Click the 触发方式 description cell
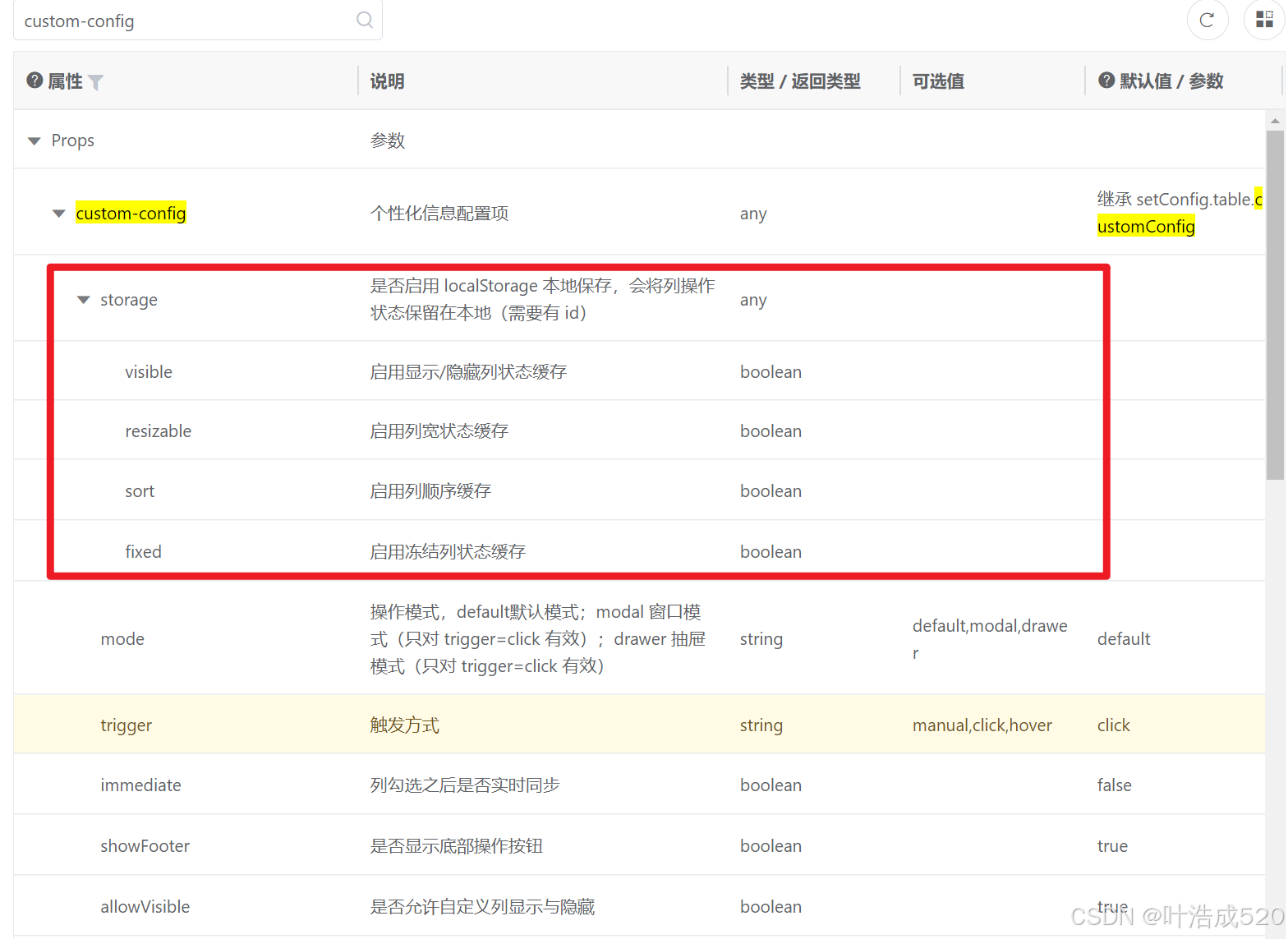This screenshot has height=939, width=1288. pyautogui.click(x=405, y=725)
